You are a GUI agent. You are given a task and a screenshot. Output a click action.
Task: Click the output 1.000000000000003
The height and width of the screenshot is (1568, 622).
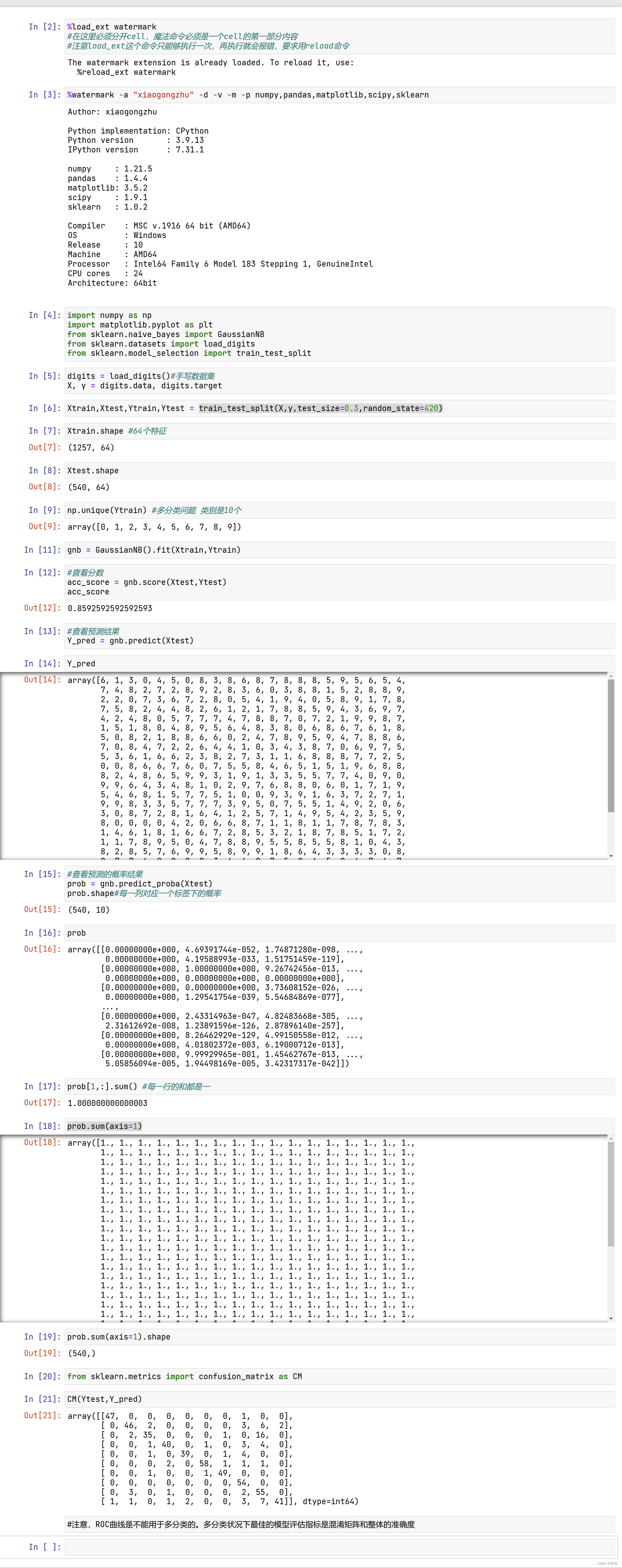pyautogui.click(x=108, y=1103)
